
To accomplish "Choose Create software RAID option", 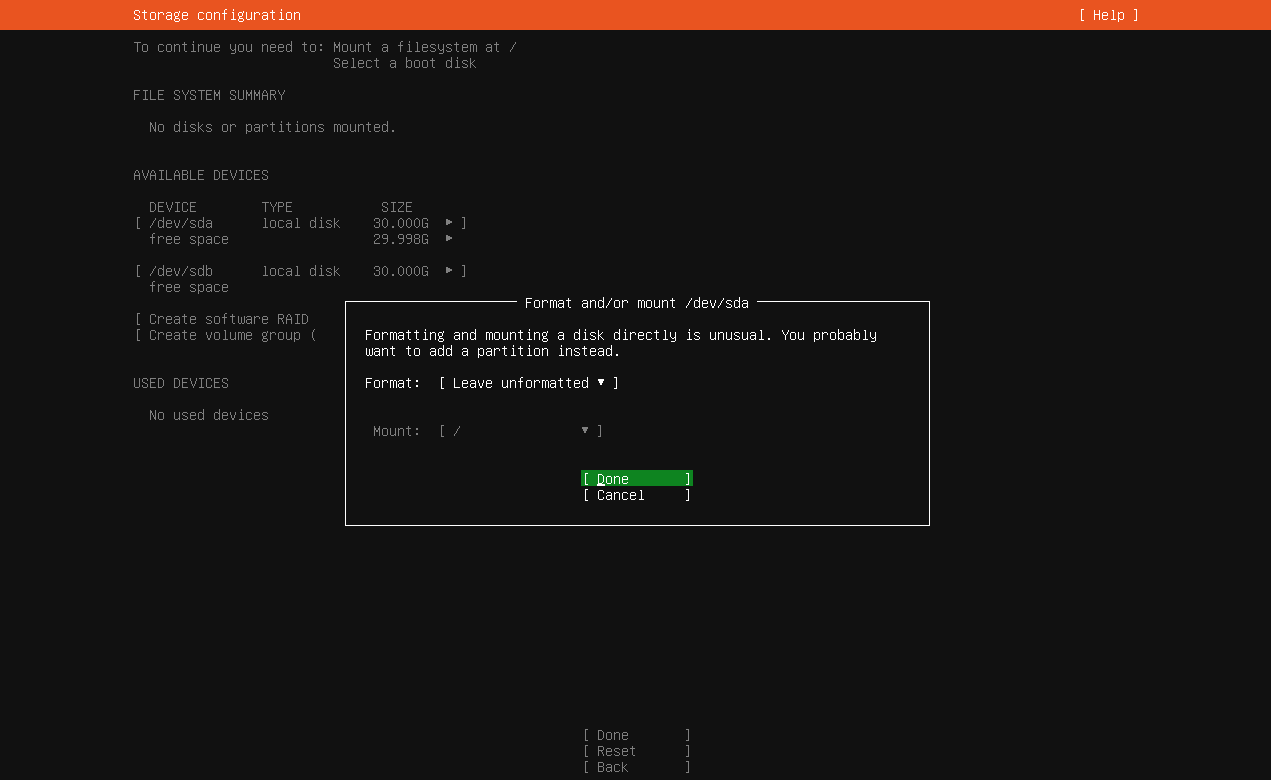I will click(228, 319).
